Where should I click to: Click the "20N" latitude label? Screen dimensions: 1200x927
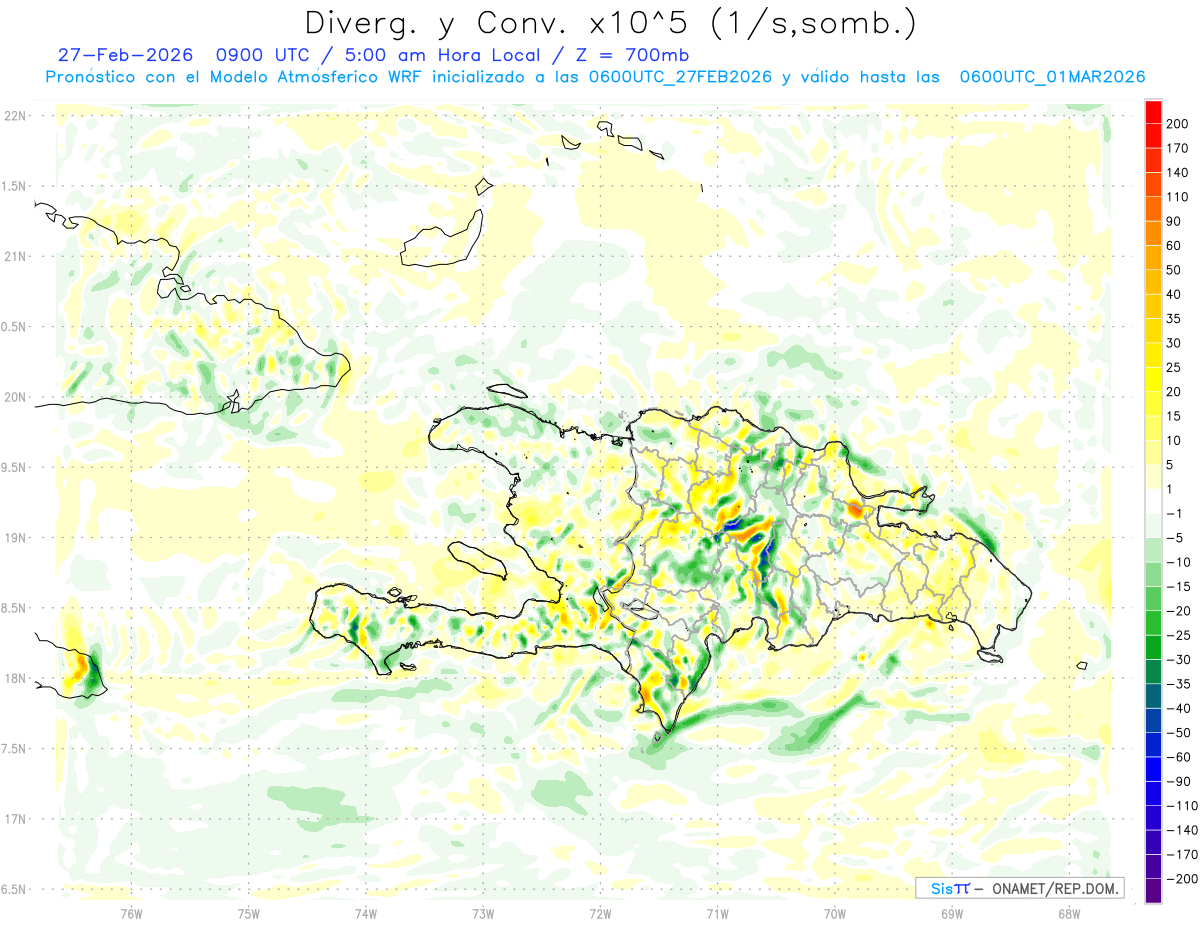click(15, 397)
